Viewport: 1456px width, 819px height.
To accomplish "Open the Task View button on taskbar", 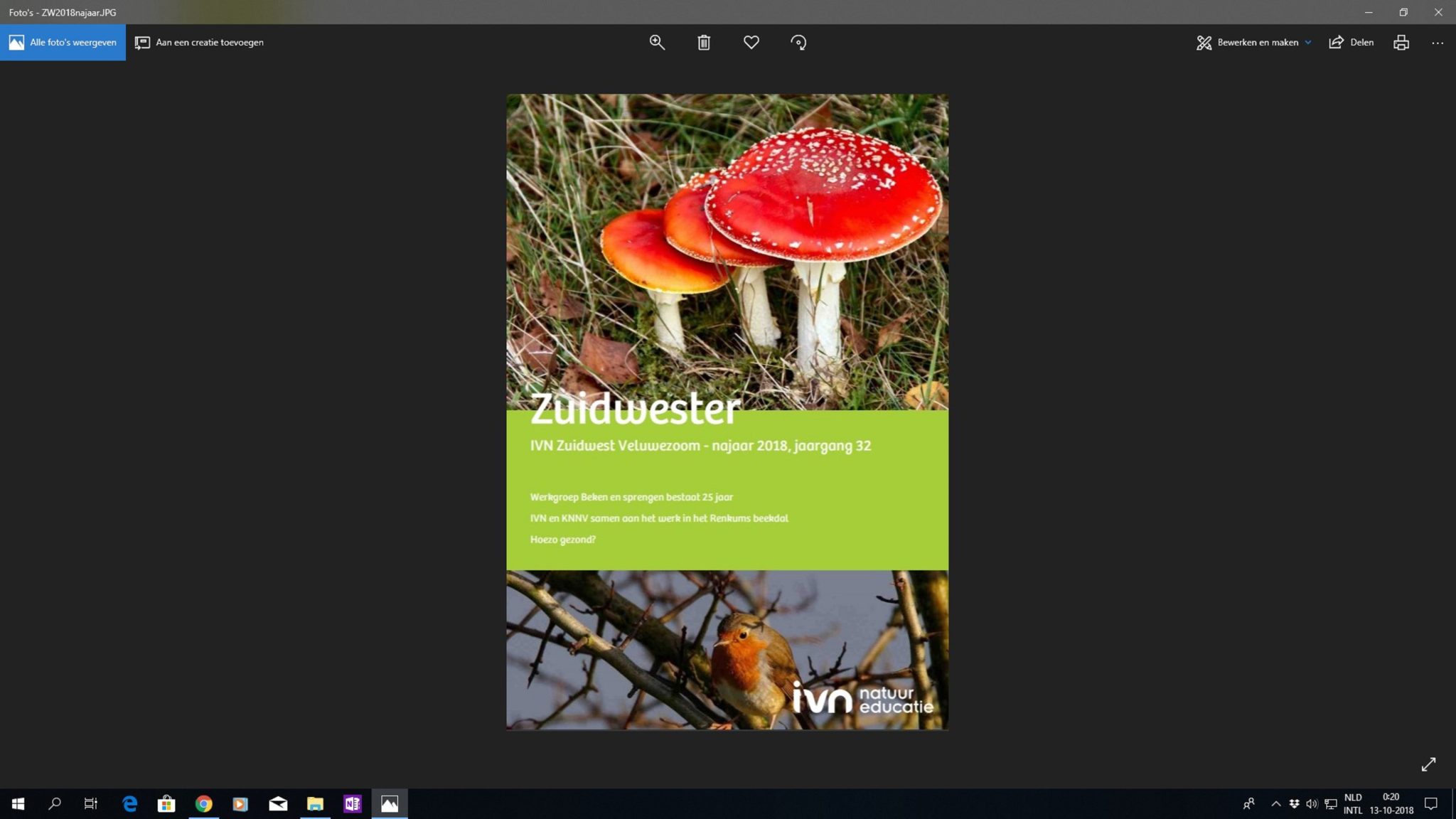I will [91, 804].
